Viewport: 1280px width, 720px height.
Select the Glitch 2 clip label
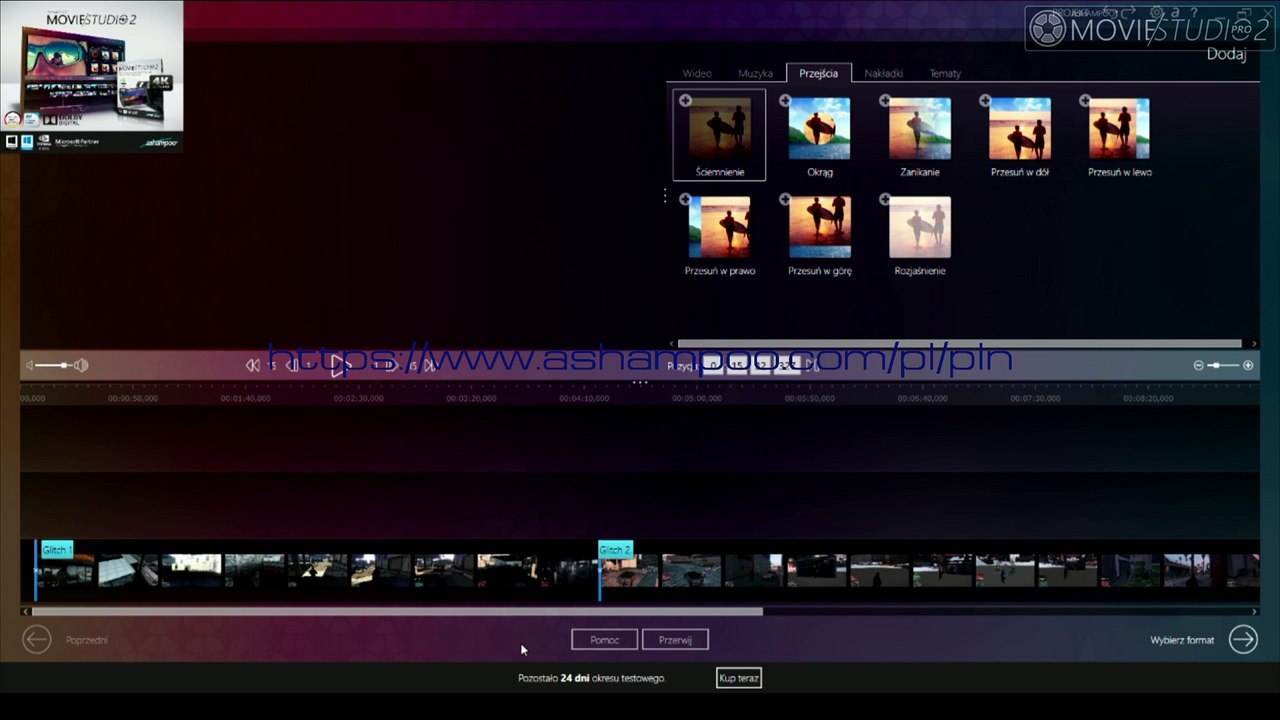point(615,550)
